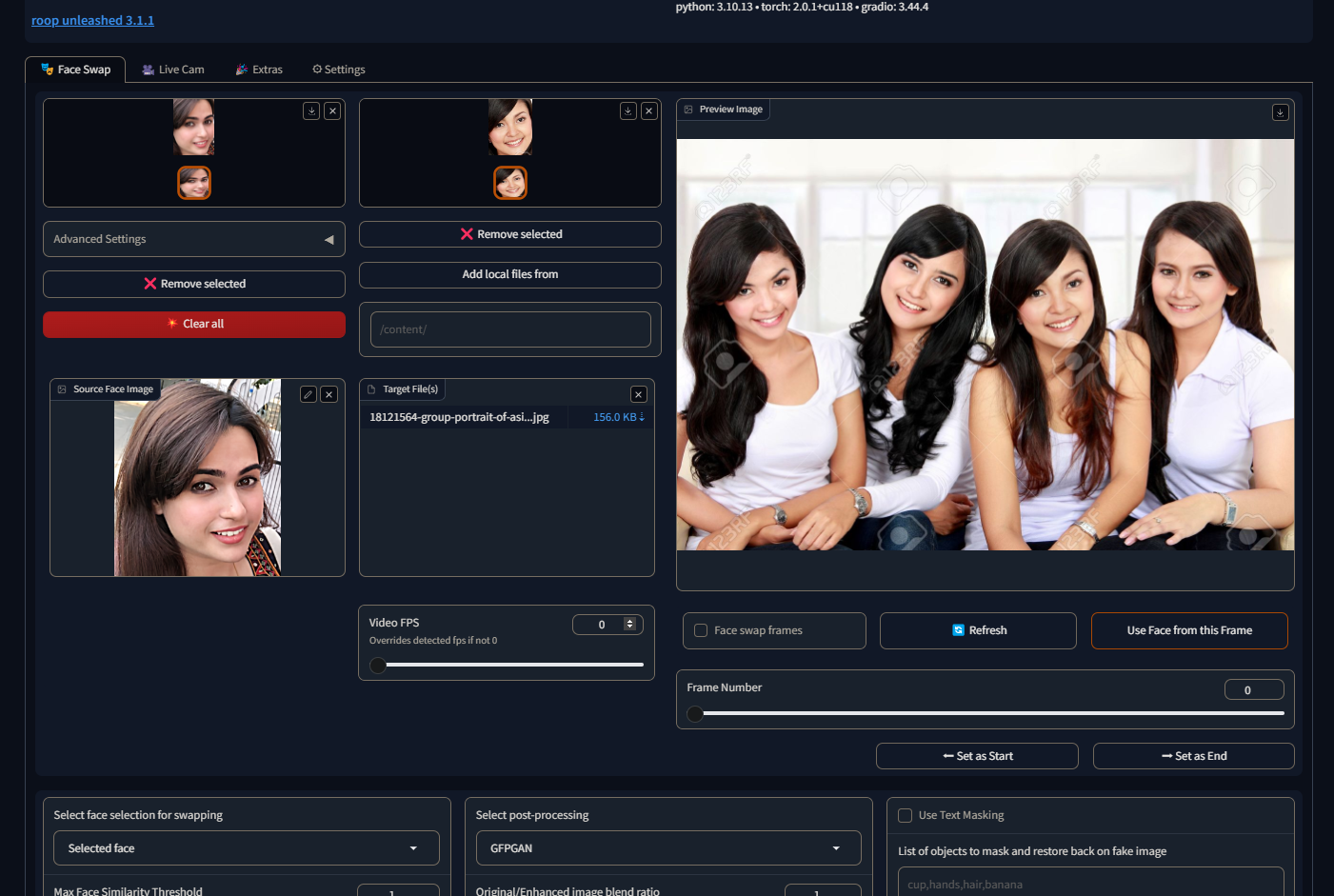Screen dimensions: 1334x896
Task: Open the edit pencil on Source Face Image
Action: pos(308,393)
